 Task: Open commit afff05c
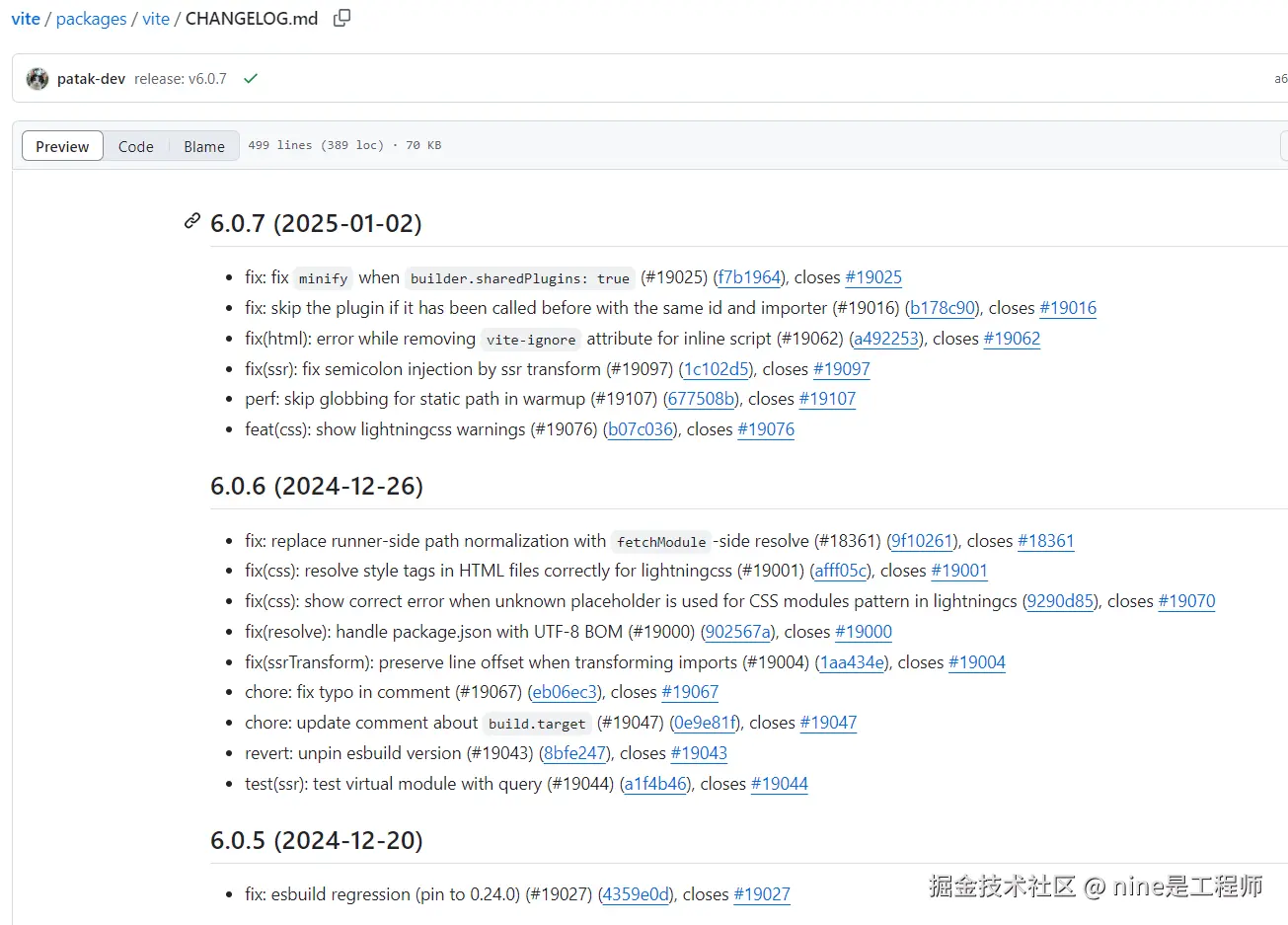point(841,571)
